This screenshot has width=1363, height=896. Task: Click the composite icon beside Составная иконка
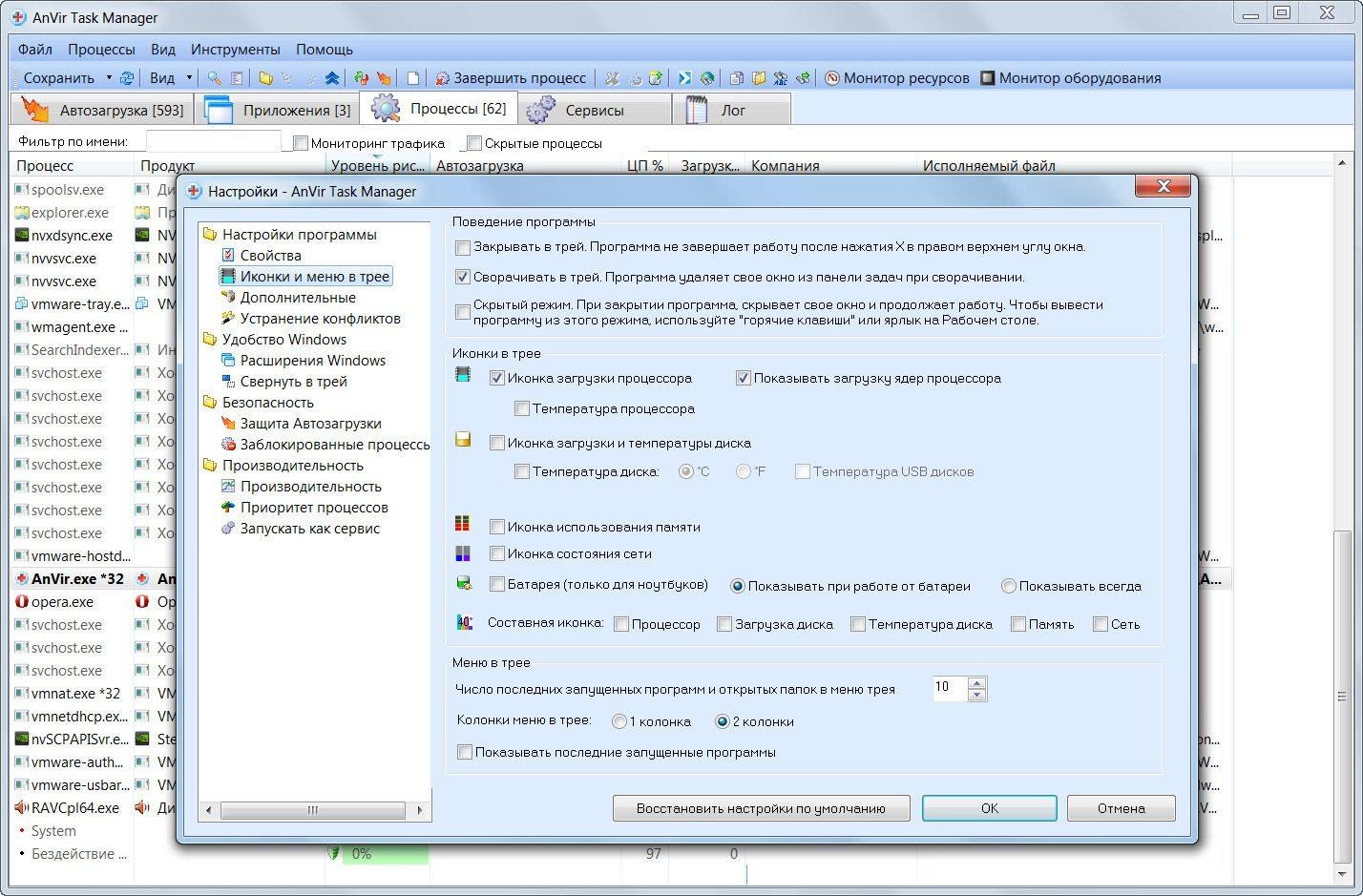[465, 622]
